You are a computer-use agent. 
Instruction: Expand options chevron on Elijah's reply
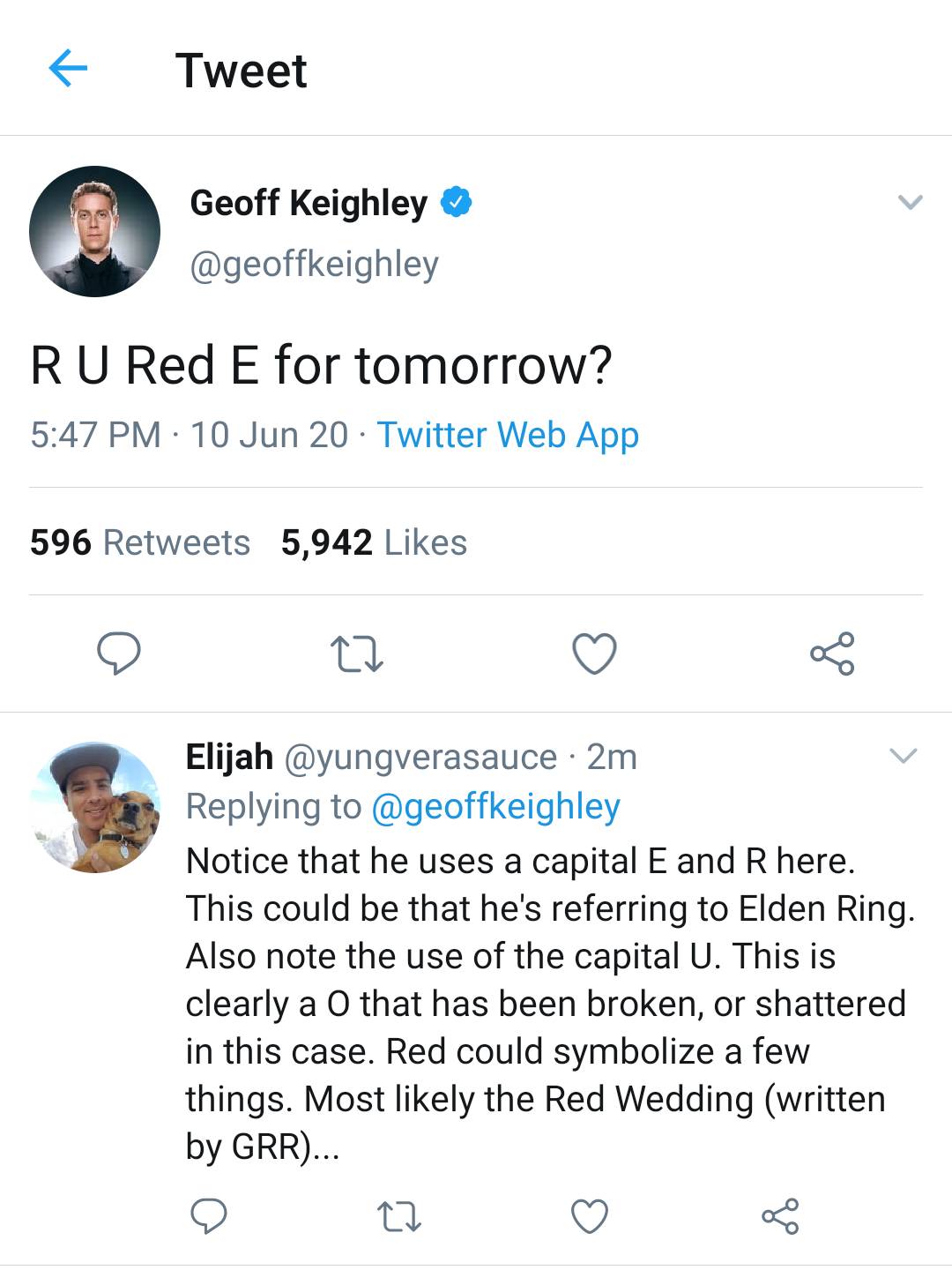[904, 756]
